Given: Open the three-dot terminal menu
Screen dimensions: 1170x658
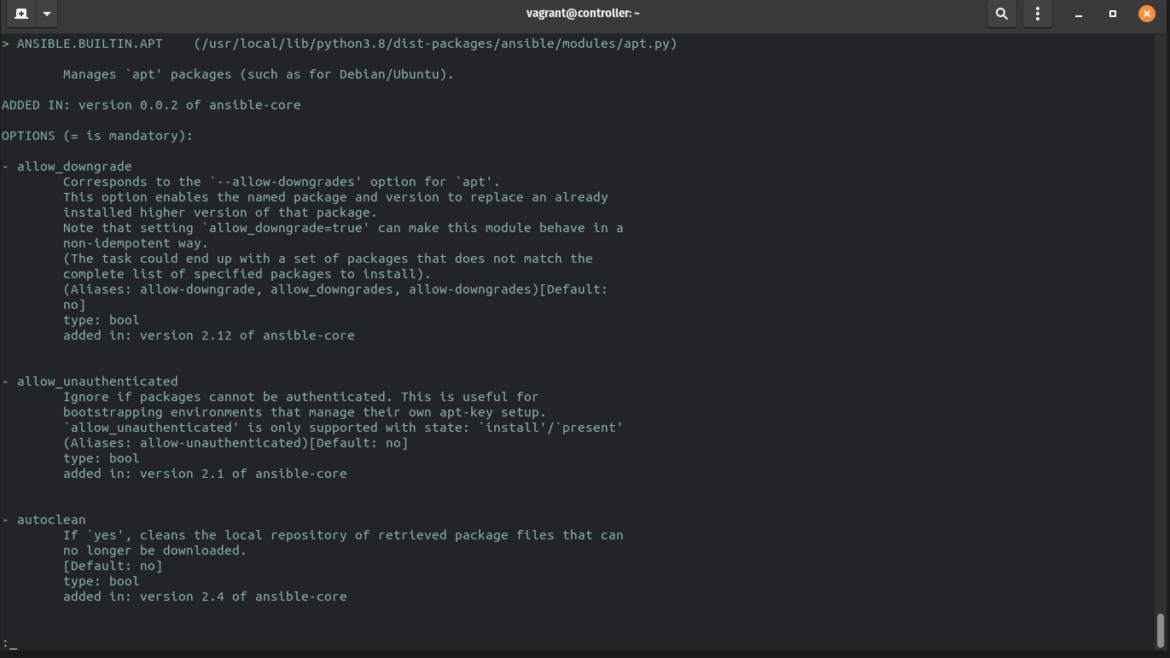Looking at the screenshot, I should tap(1037, 14).
